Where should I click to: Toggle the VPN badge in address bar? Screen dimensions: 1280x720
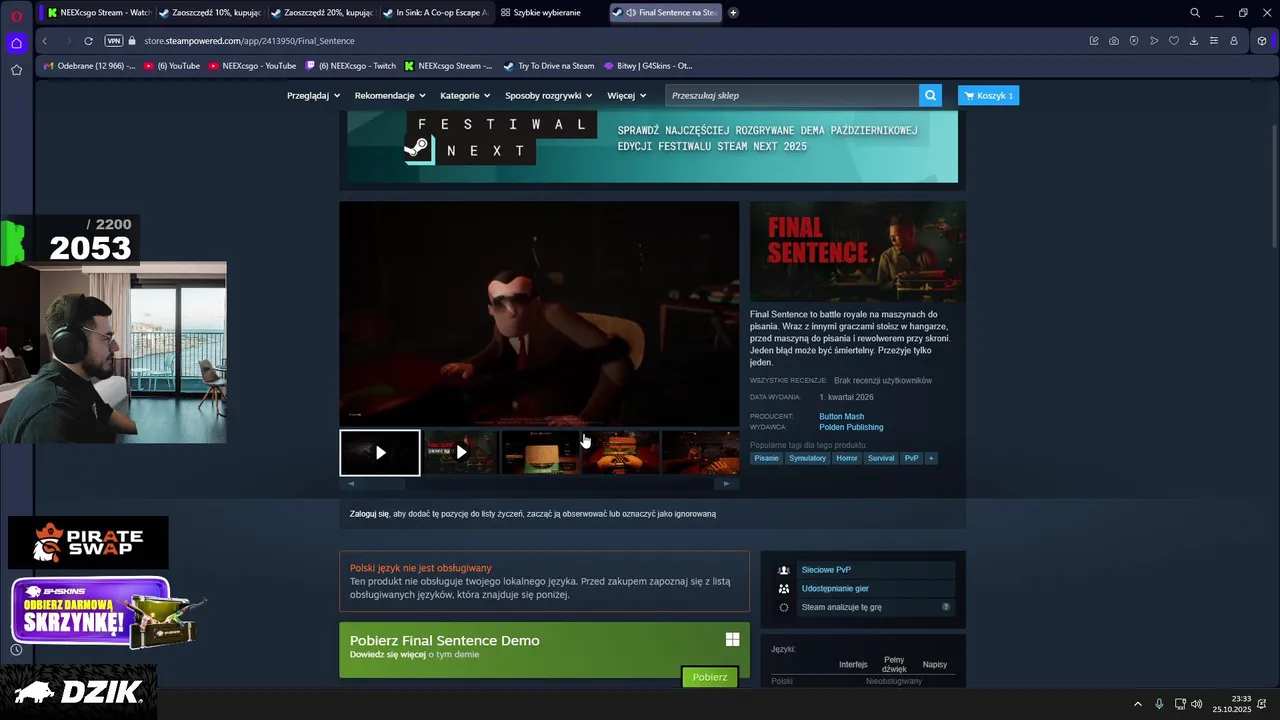point(113,41)
